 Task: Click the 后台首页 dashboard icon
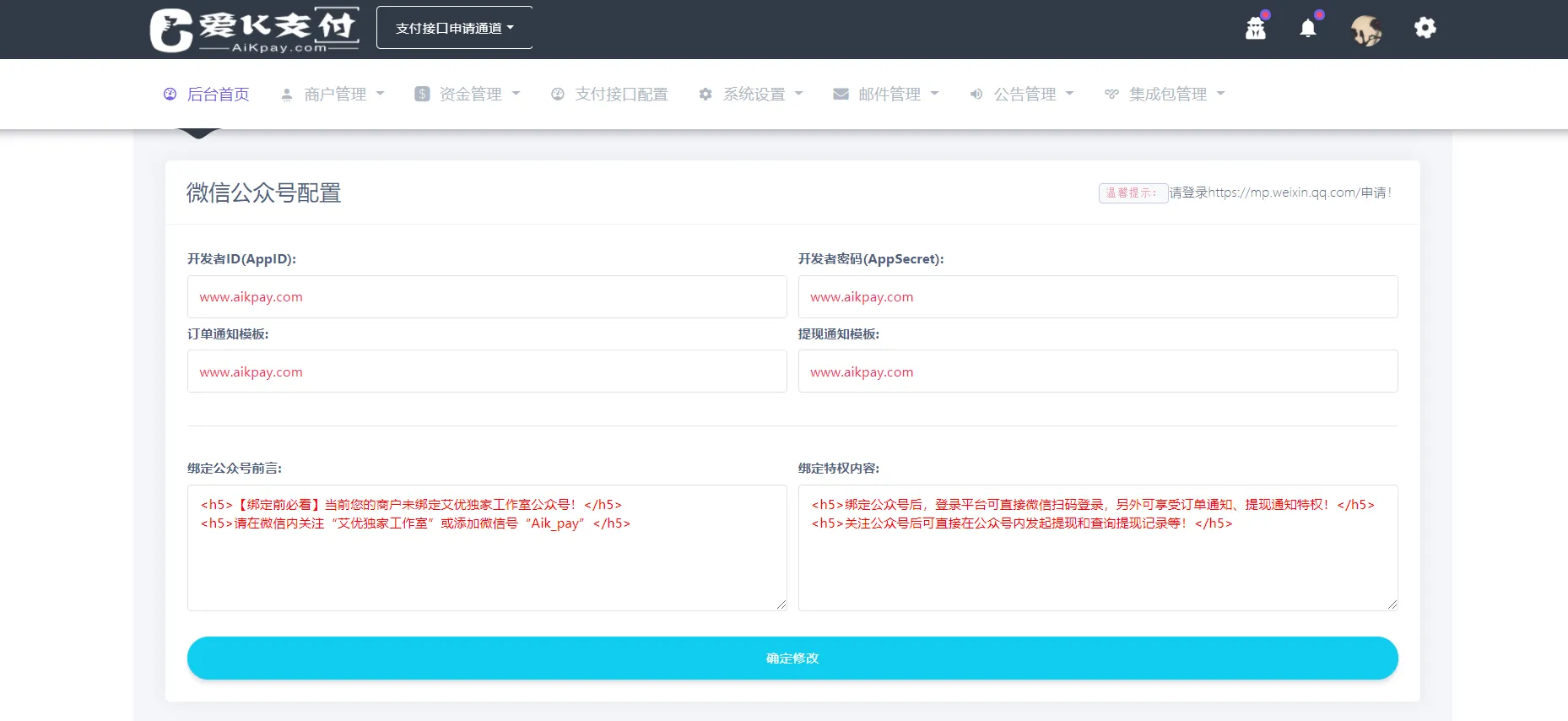point(170,94)
